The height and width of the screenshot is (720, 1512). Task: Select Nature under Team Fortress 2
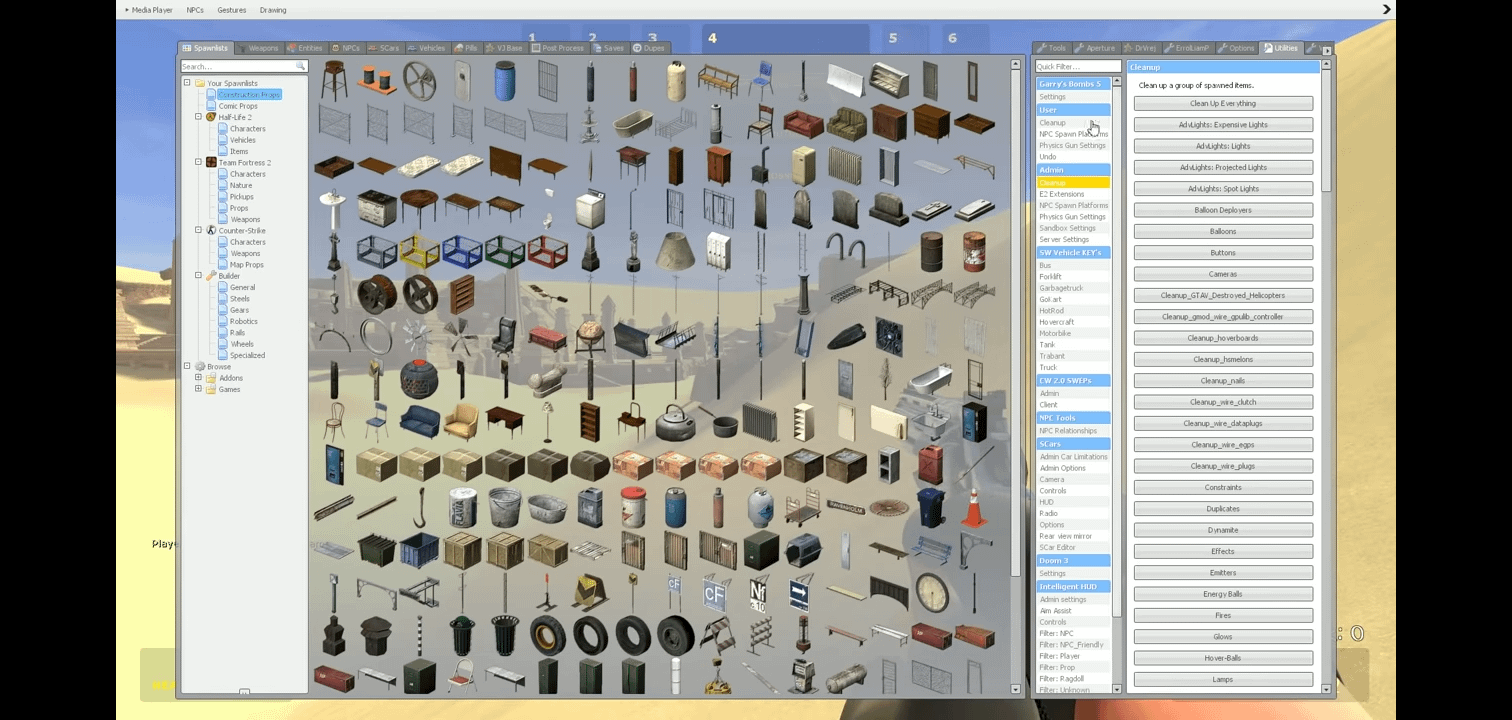point(240,185)
